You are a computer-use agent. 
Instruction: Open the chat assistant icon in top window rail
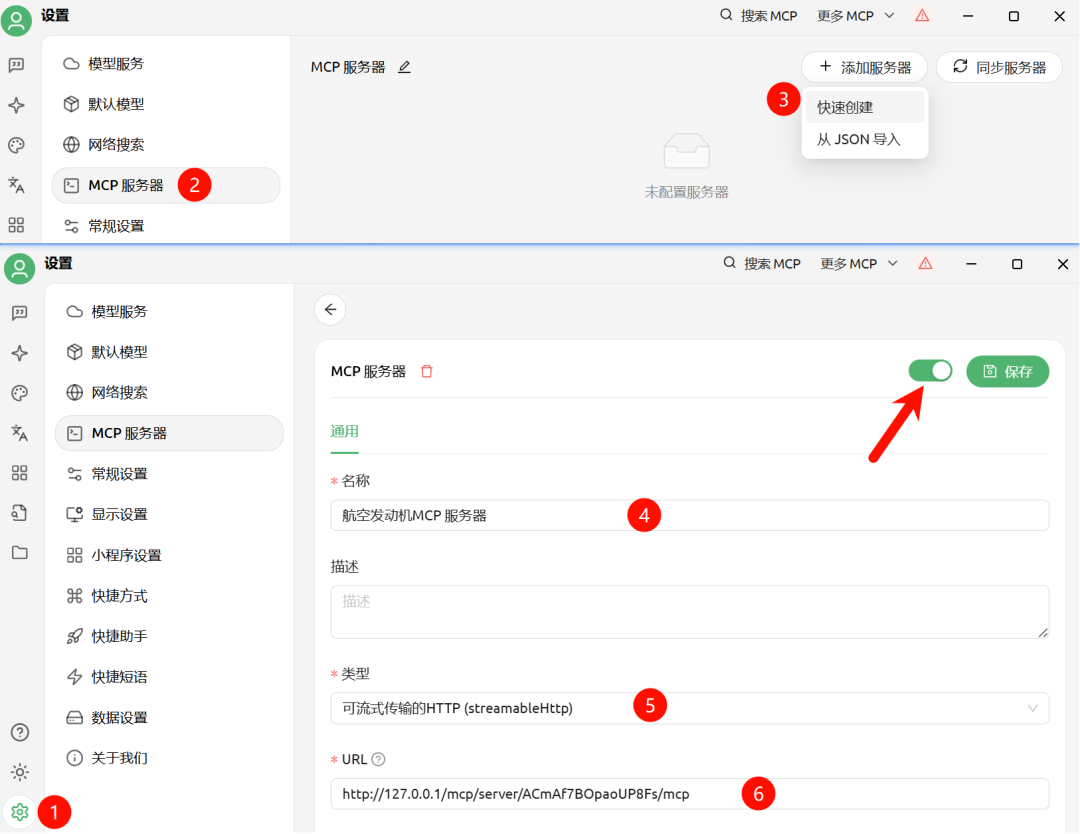coord(17,65)
